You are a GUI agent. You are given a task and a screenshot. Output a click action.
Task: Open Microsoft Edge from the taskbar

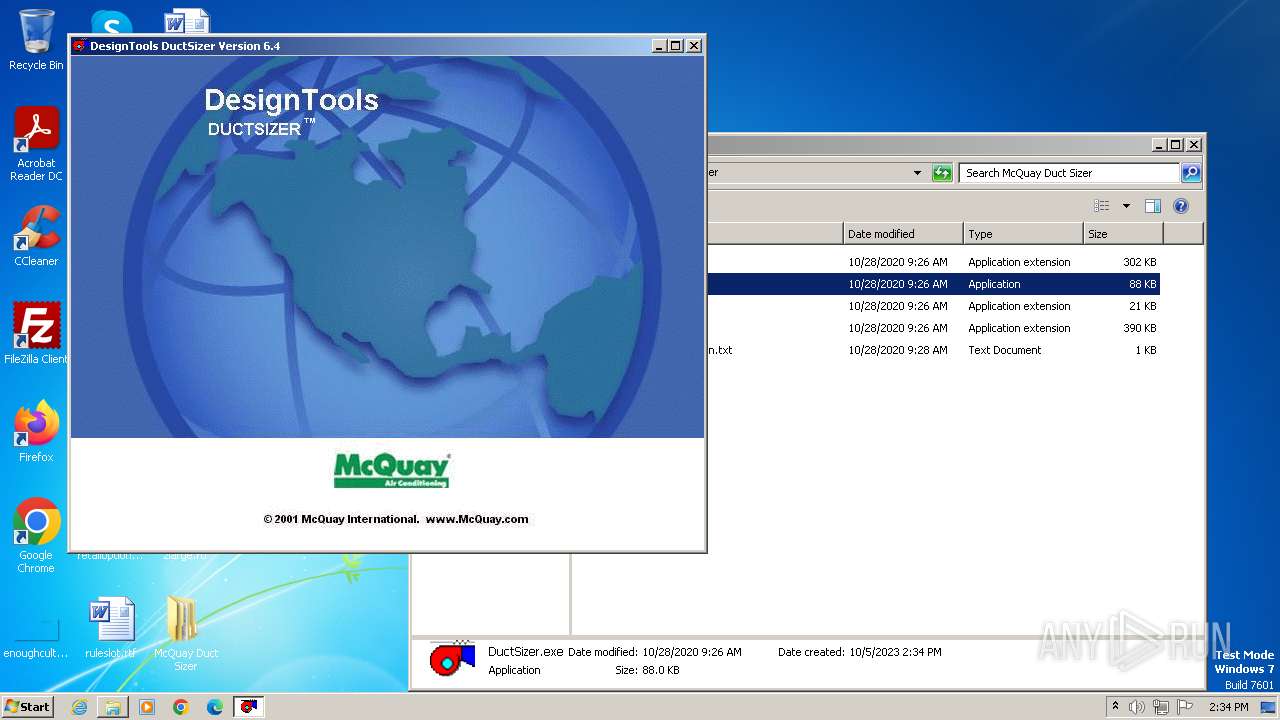(214, 707)
